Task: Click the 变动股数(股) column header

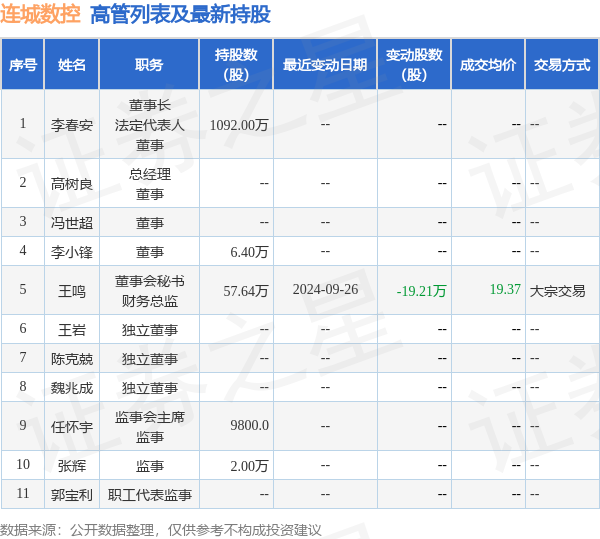Action: click(414, 65)
